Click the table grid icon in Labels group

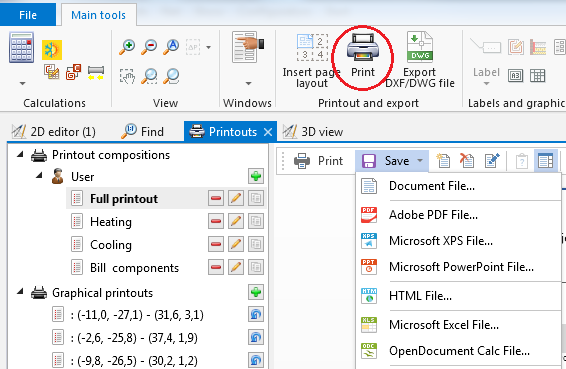click(x=537, y=76)
